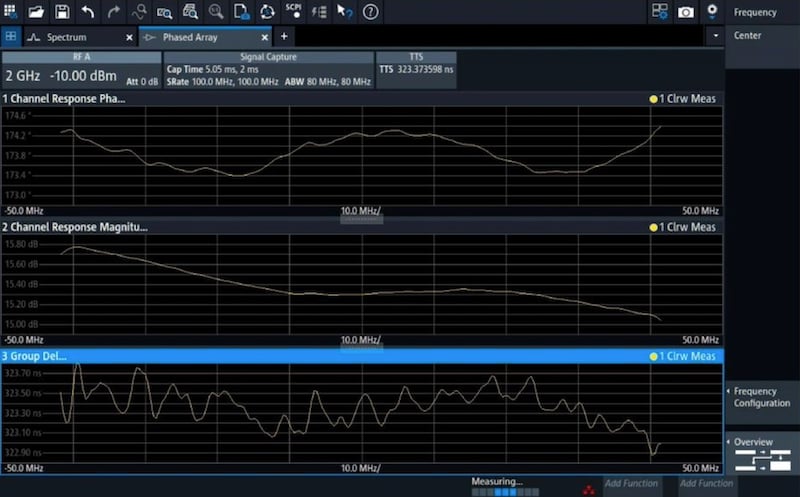800x497 pixels.
Task: Click -50.0 MHz label under magnitude plot
Action: [23, 340]
